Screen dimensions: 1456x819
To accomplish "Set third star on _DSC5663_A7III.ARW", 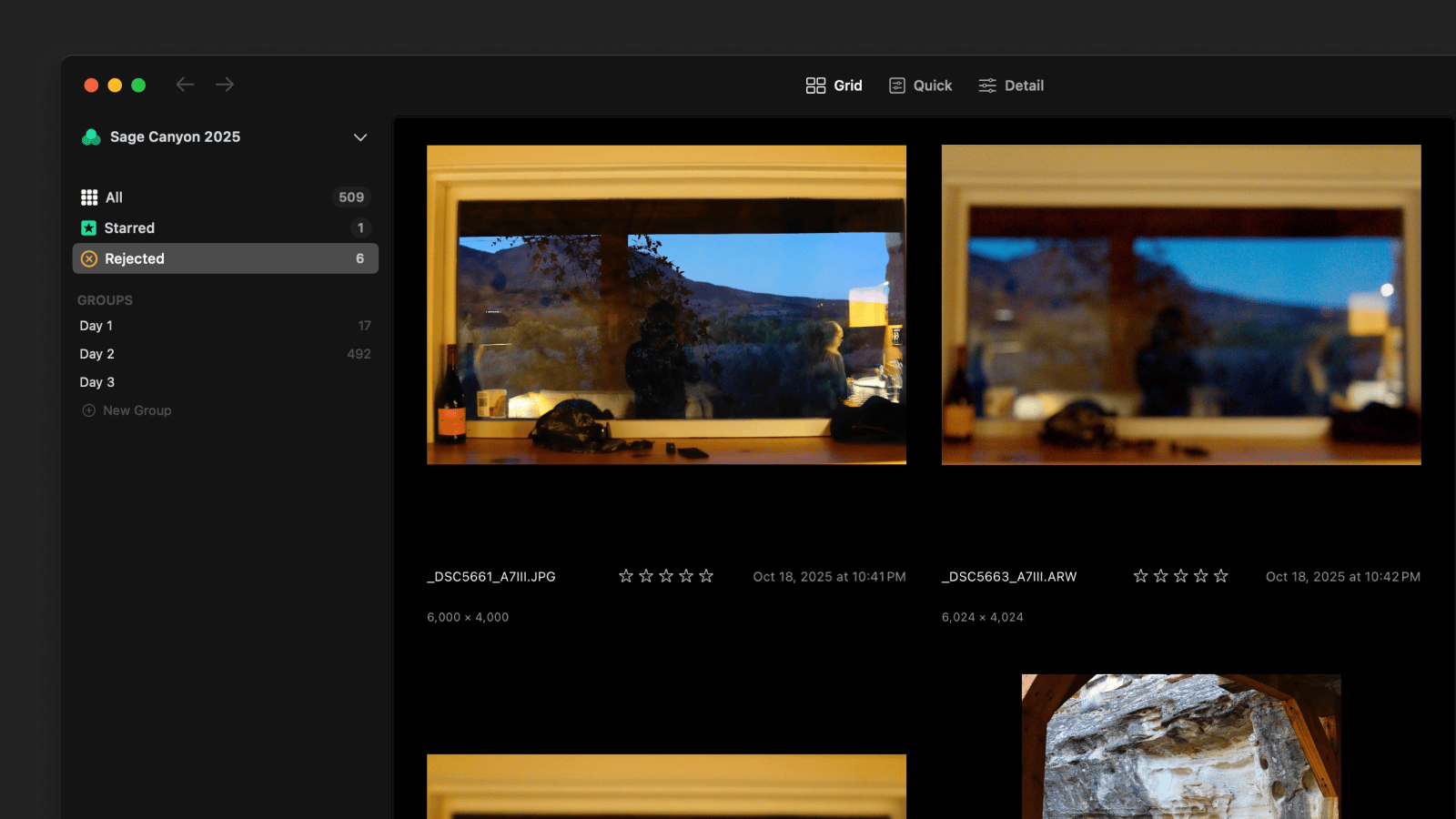I will coord(1180,576).
